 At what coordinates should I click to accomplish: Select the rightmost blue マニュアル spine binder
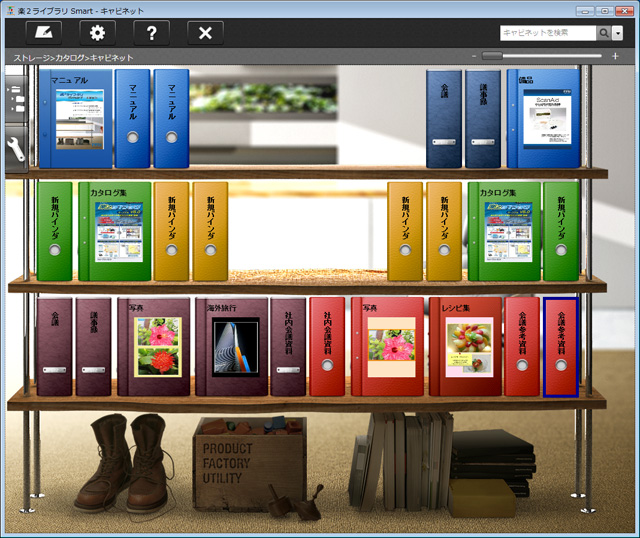pos(171,118)
